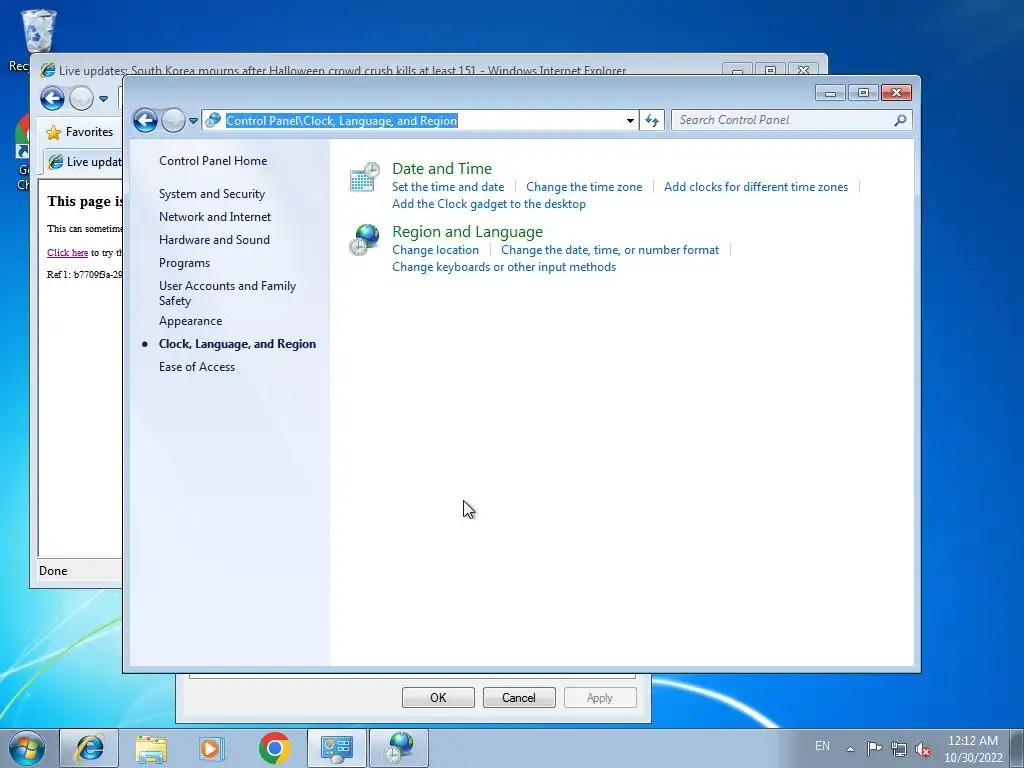Select the Control Panel address bar text
1024x768 pixels.
coord(342,121)
